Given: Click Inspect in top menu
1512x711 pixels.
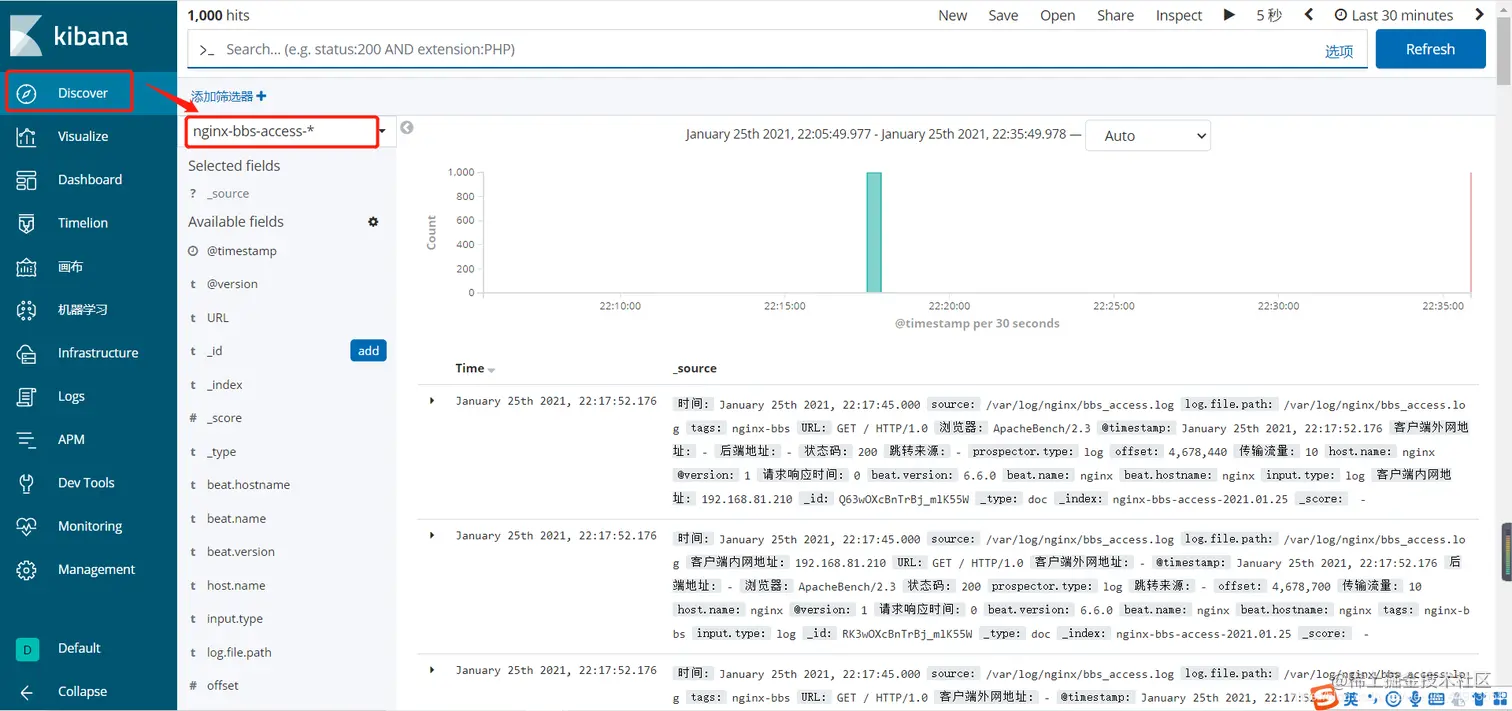Looking at the screenshot, I should tap(1179, 15).
